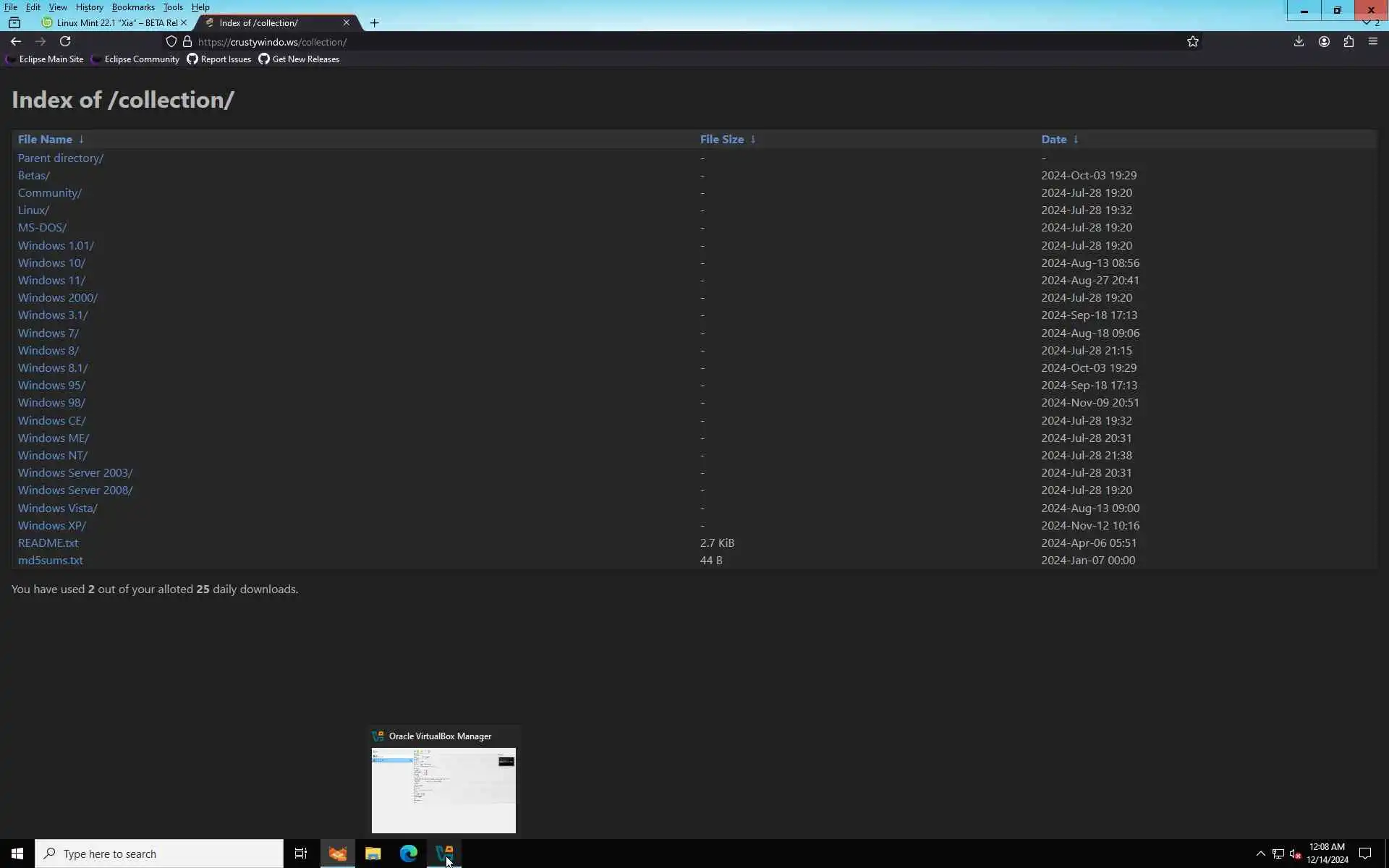Open the downloads panel icon
Viewport: 1389px width, 868px height.
coord(1299,42)
